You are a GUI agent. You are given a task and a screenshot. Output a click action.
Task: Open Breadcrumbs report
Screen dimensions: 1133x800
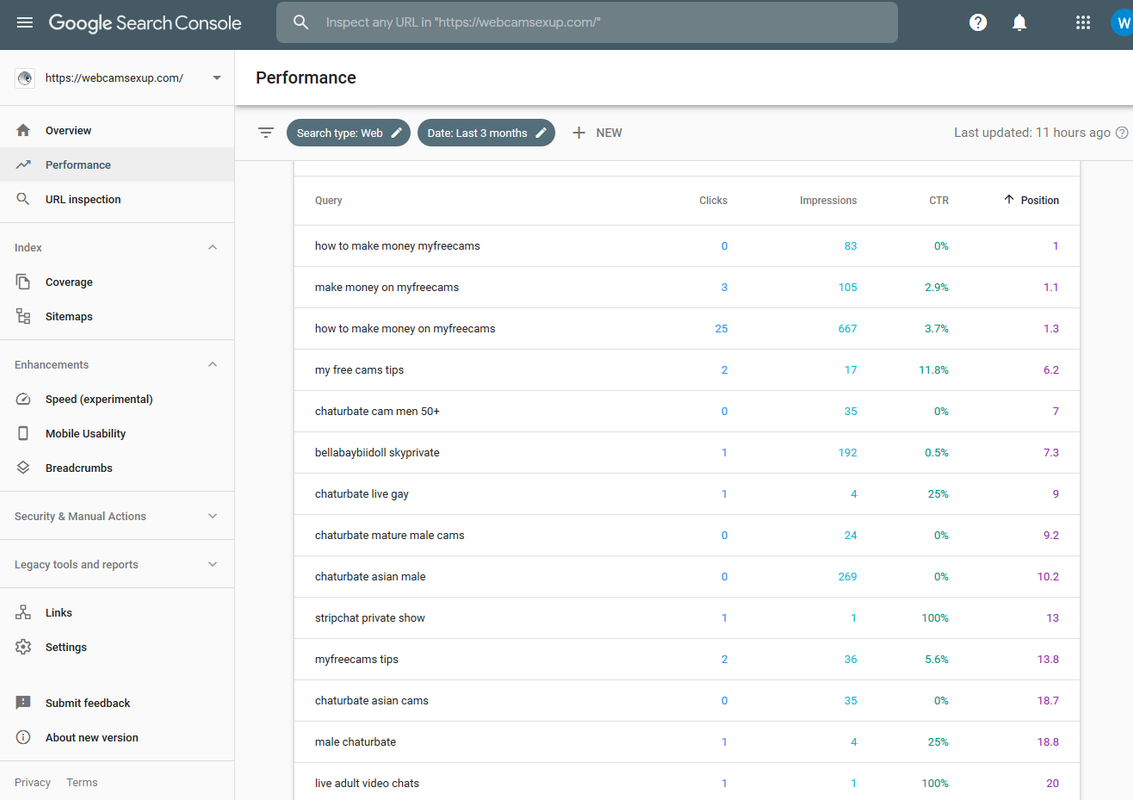tap(117, 468)
